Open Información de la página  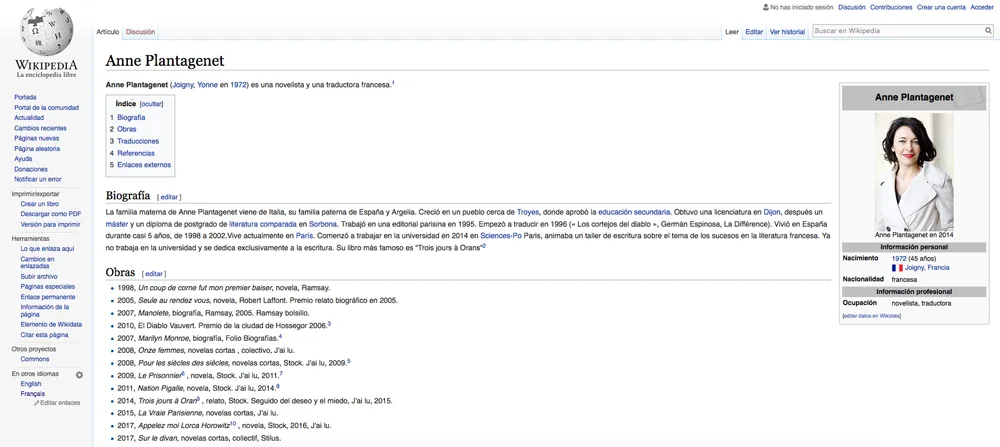pyautogui.click(x=45, y=311)
